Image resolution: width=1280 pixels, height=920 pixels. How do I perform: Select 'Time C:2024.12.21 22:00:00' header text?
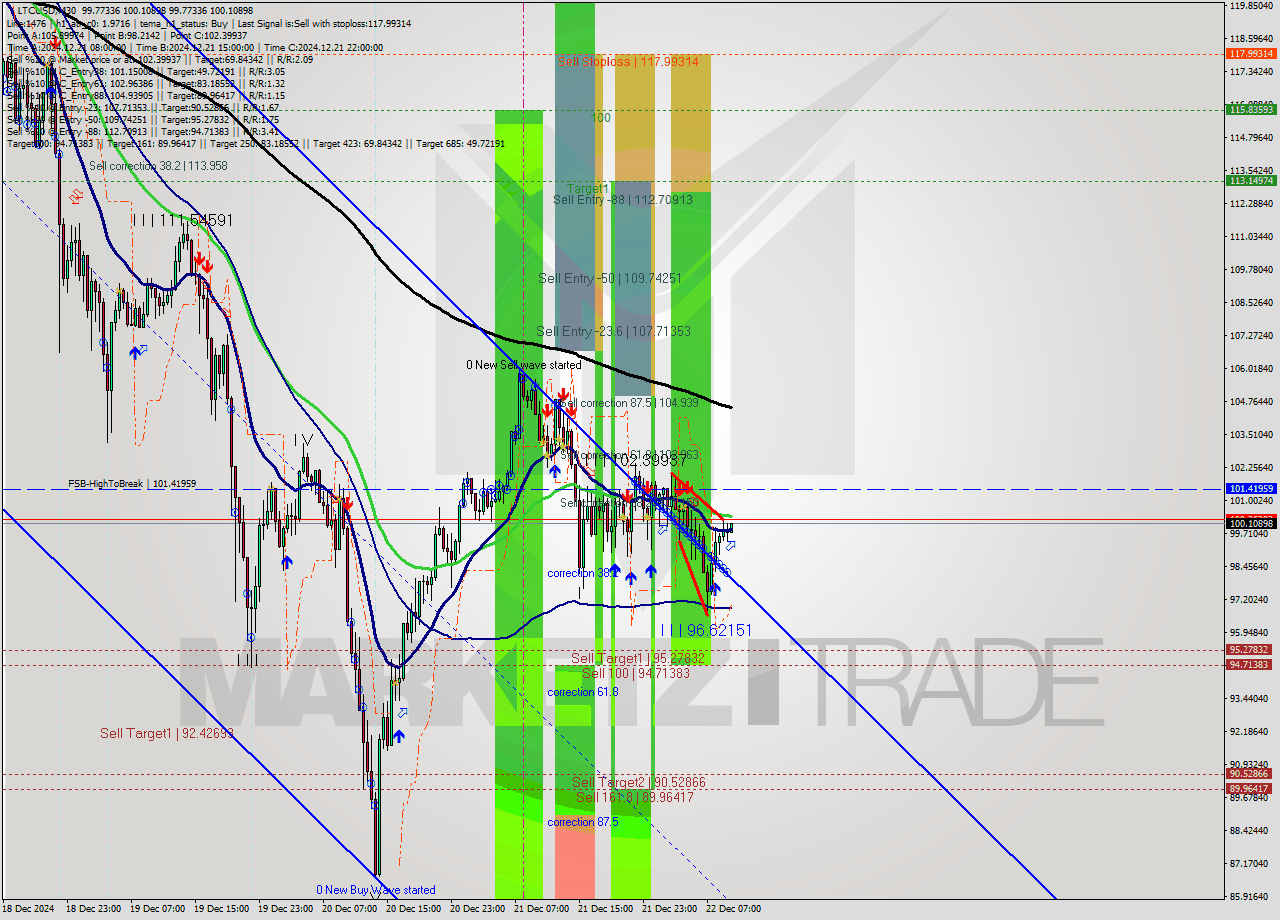pos(324,47)
